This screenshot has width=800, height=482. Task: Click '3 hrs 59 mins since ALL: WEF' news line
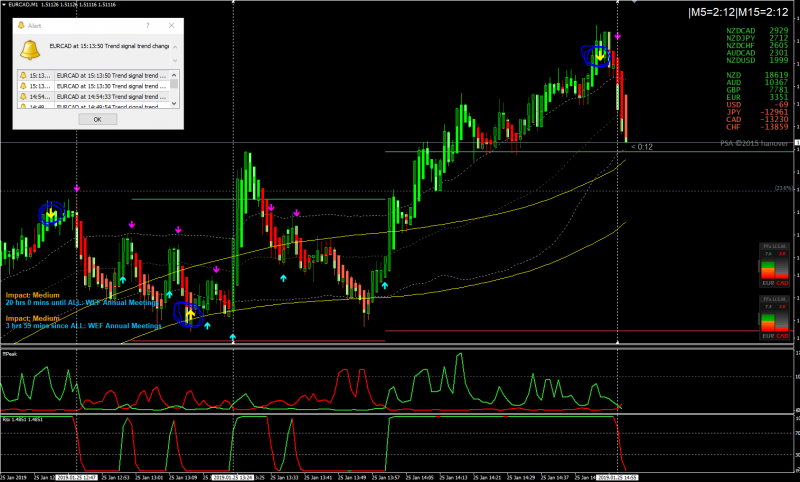click(x=84, y=326)
